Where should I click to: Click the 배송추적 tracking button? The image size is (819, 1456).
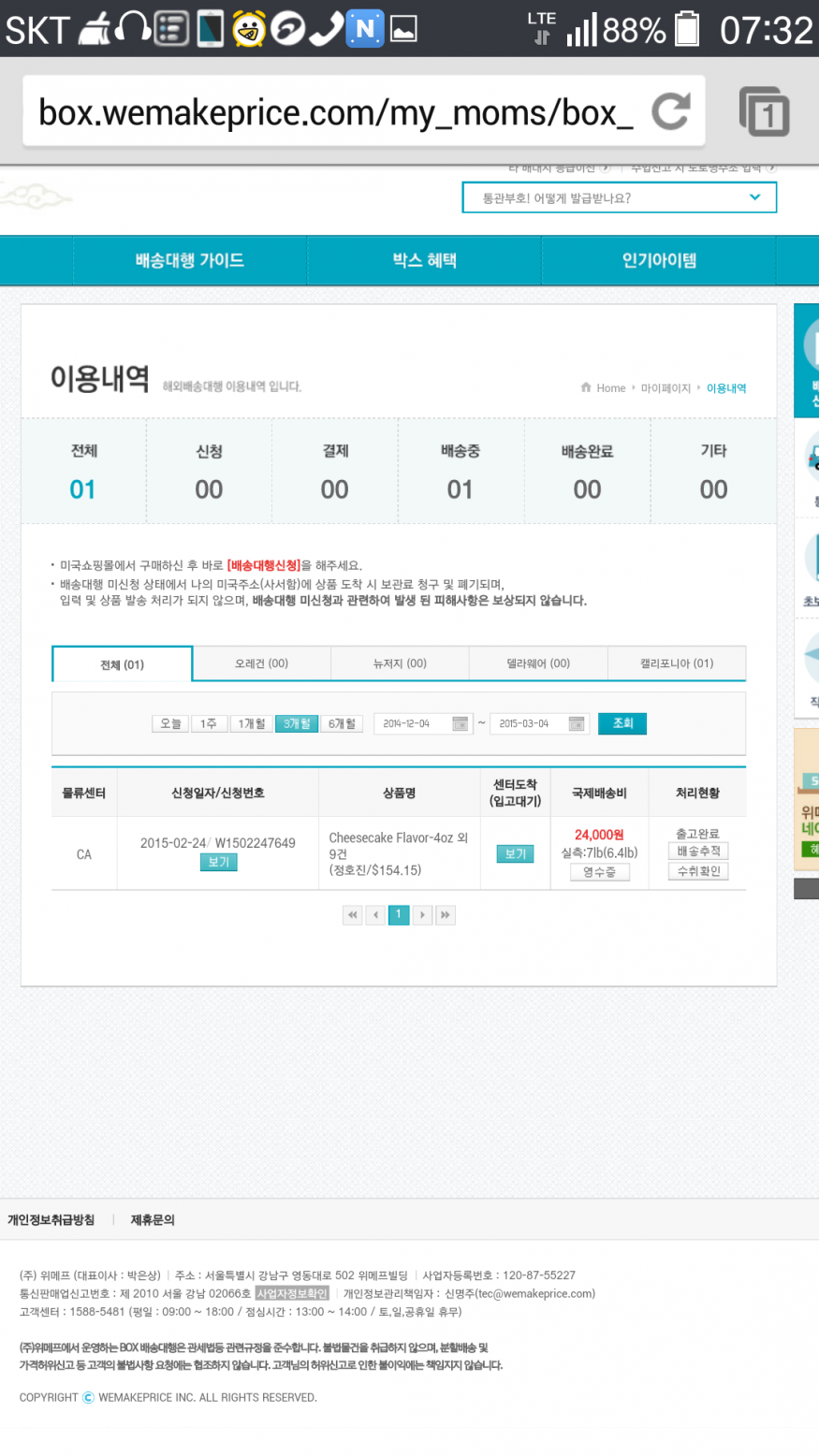[698, 851]
